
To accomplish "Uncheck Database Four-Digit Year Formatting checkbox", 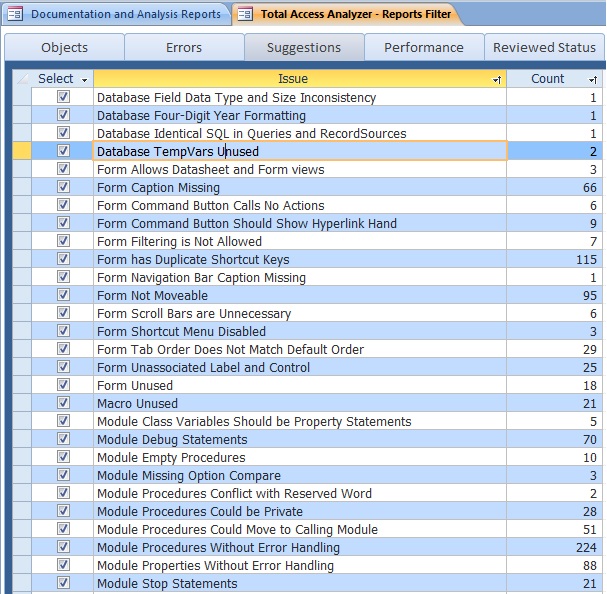I will click(63, 115).
